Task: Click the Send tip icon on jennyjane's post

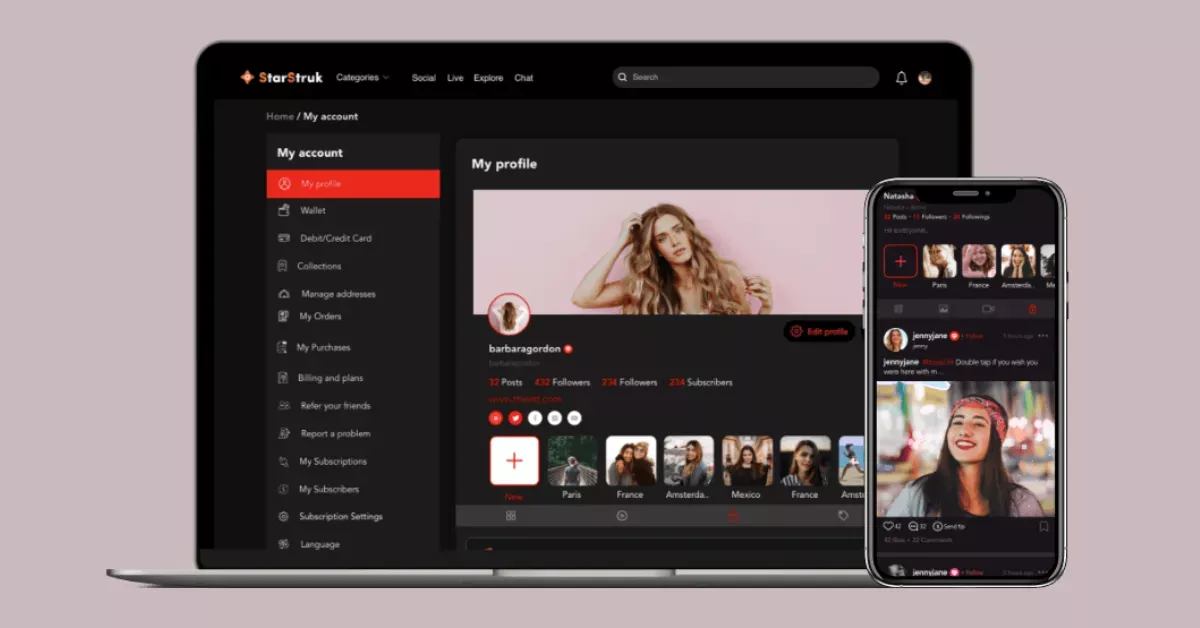Action: [938, 526]
